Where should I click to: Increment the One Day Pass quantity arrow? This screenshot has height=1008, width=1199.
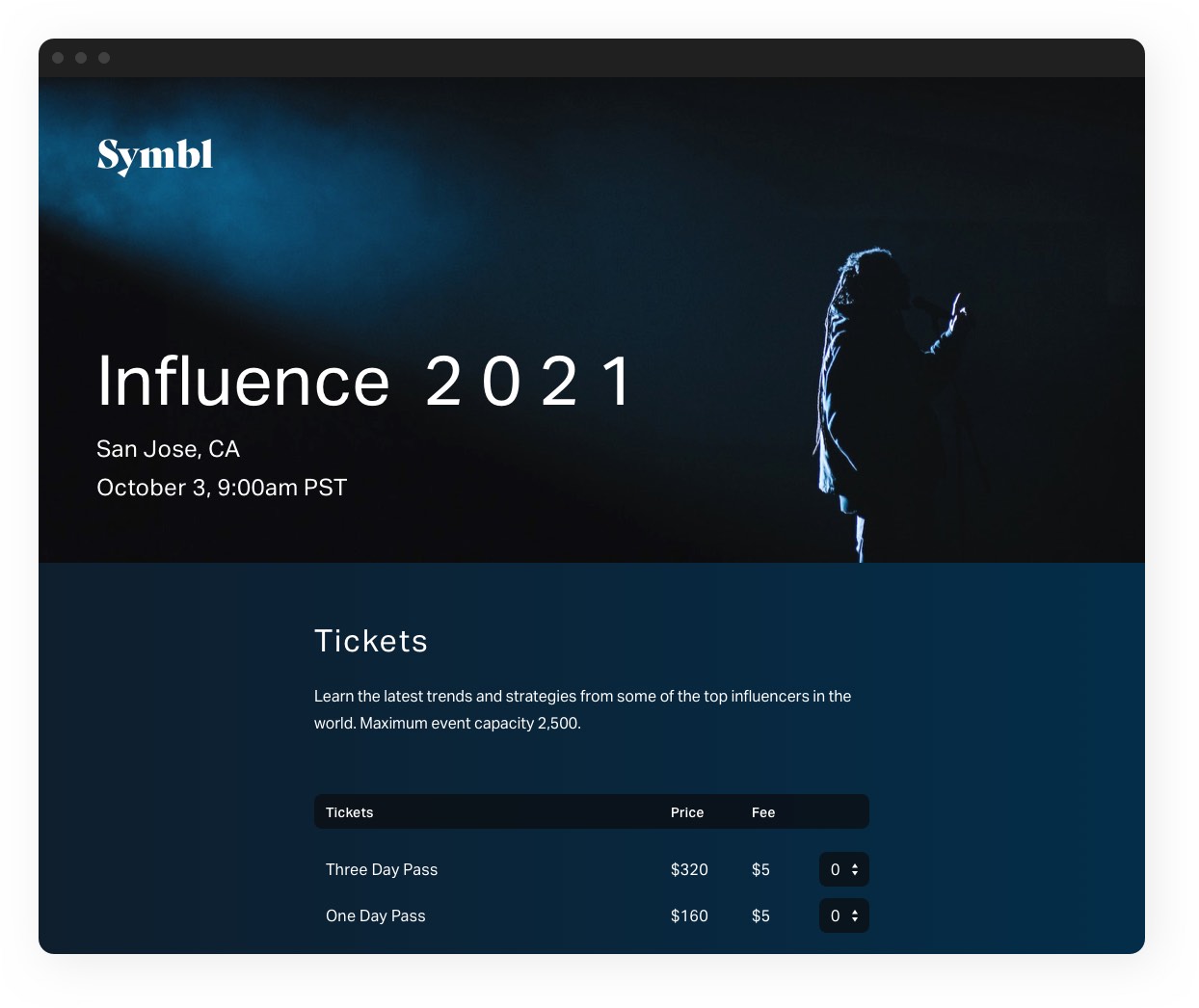click(854, 911)
